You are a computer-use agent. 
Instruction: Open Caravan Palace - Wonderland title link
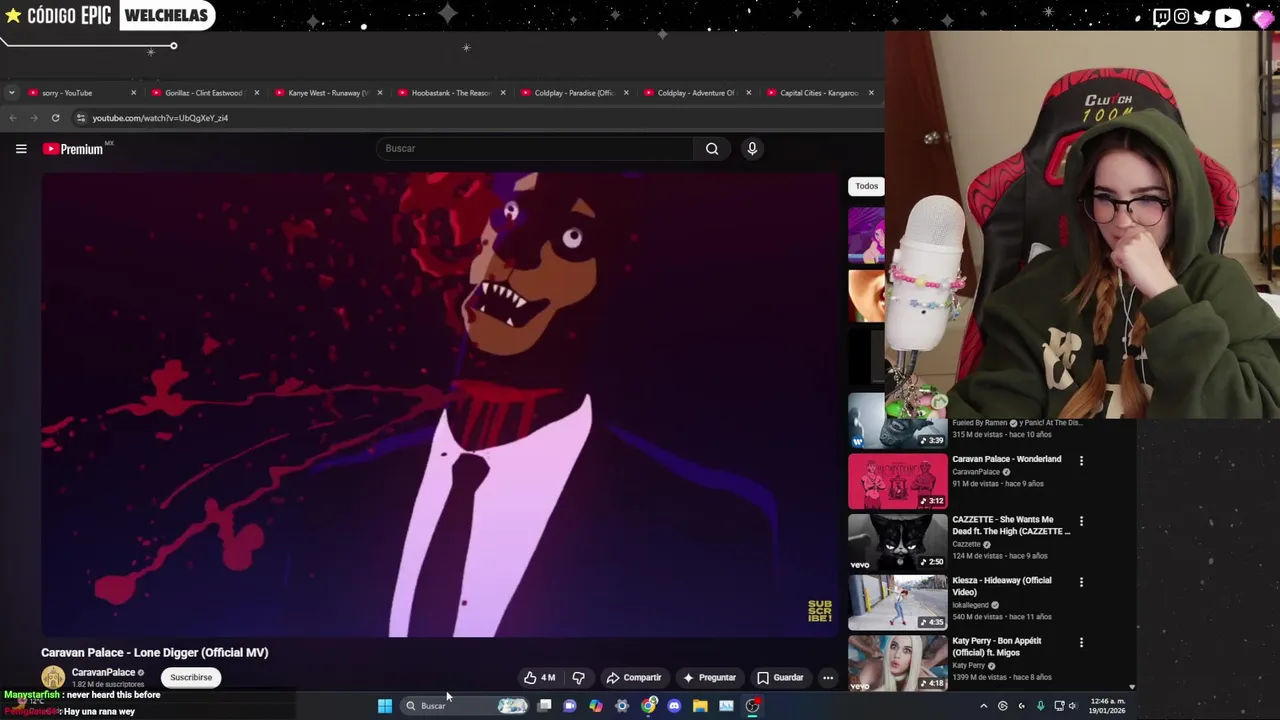tap(1006, 459)
